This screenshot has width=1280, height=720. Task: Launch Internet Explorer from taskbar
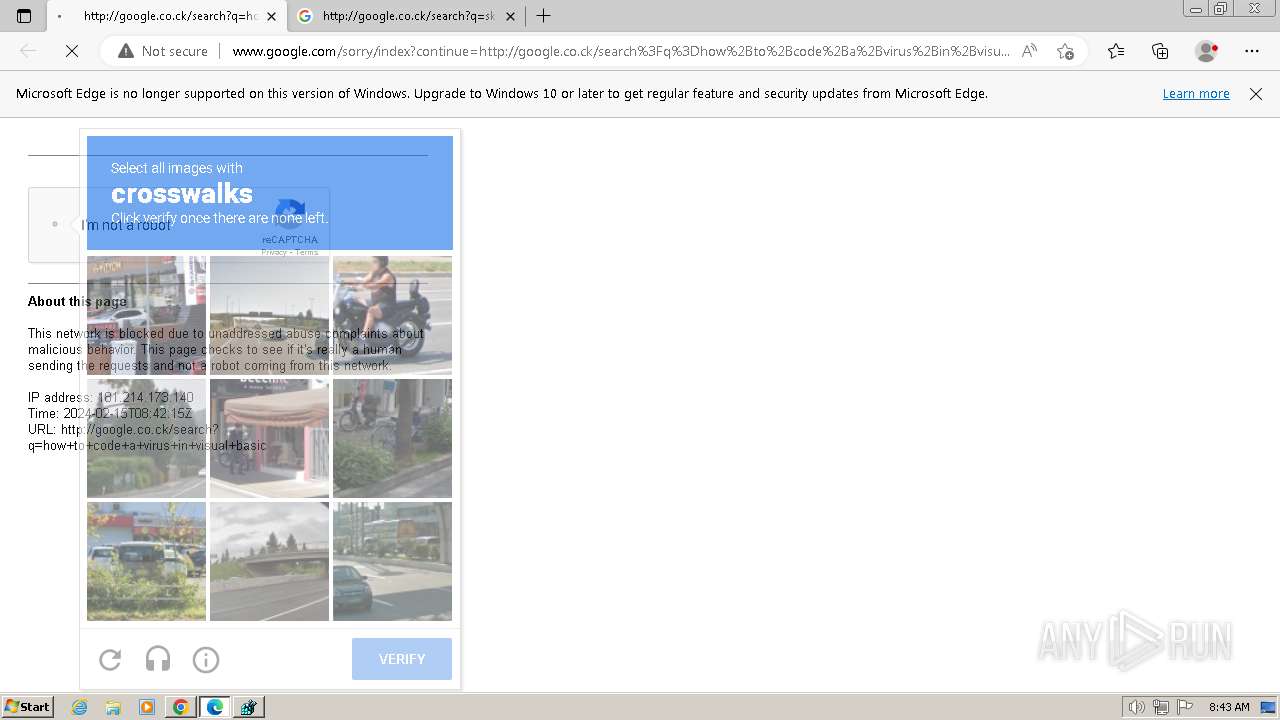(x=79, y=707)
